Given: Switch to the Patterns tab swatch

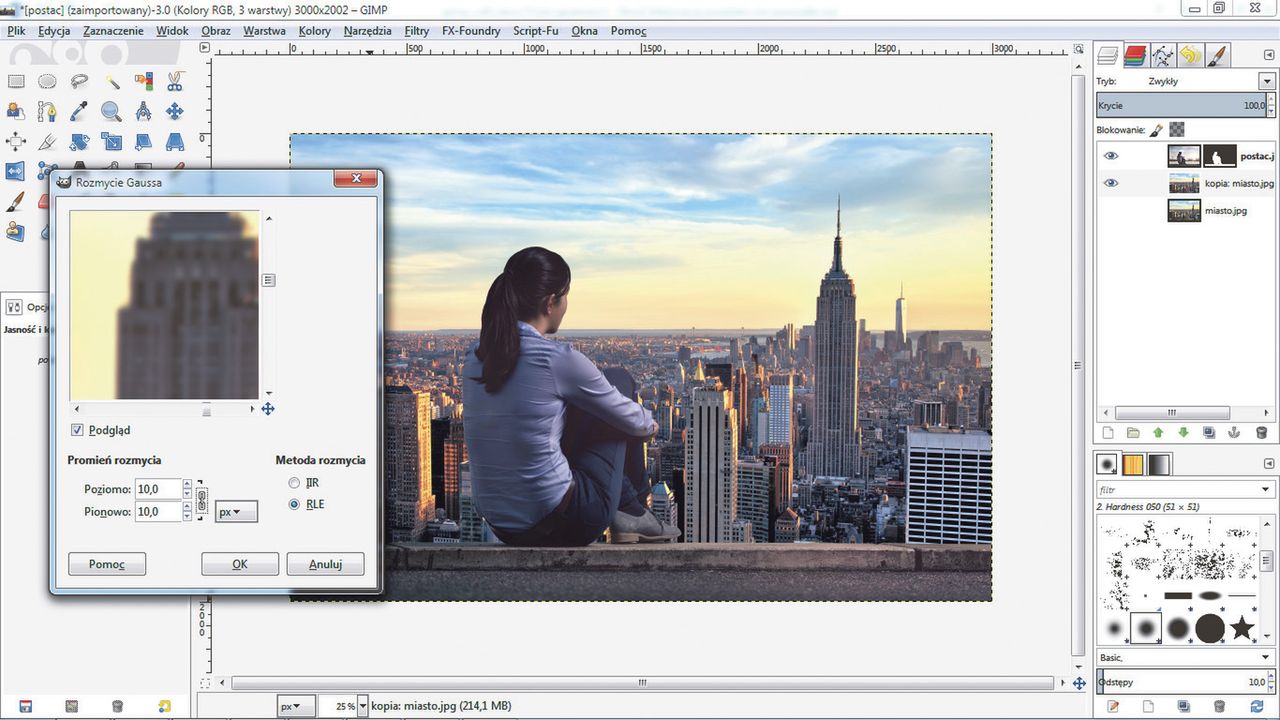Looking at the screenshot, I should pyautogui.click(x=1134, y=464).
